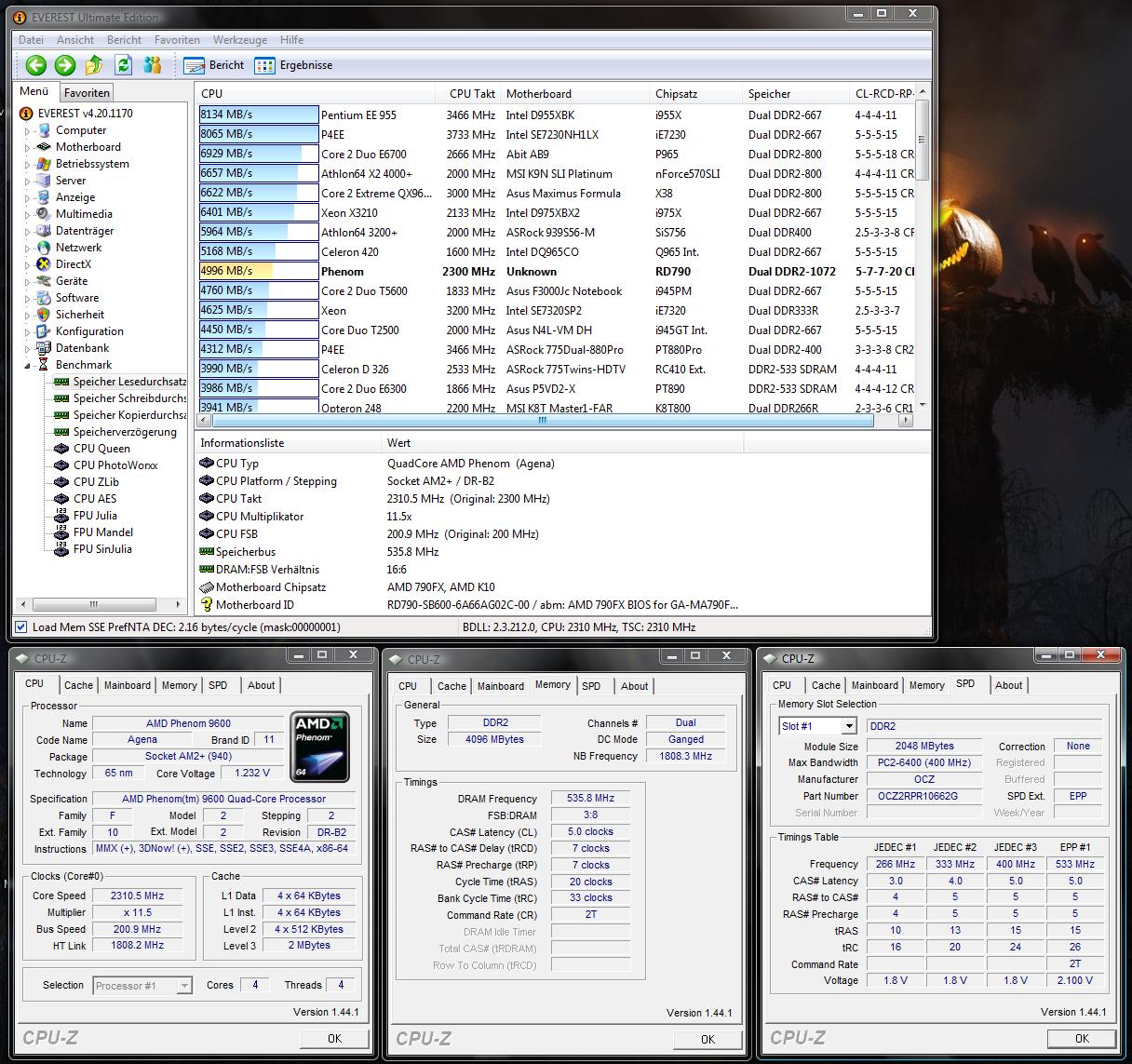This screenshot has height=1064, width=1132.
Task: Expand the Anzeige tree node
Action: point(27,198)
